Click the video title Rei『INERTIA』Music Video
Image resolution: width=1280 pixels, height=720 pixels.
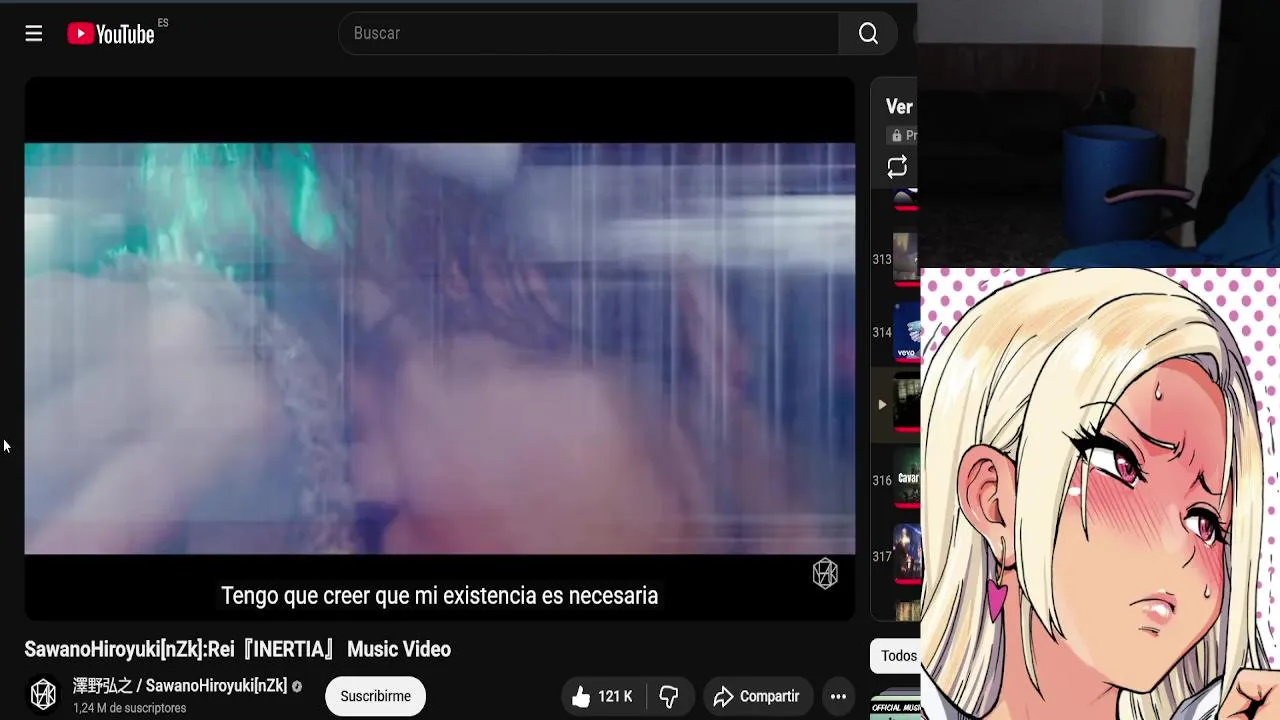pyautogui.click(x=237, y=649)
